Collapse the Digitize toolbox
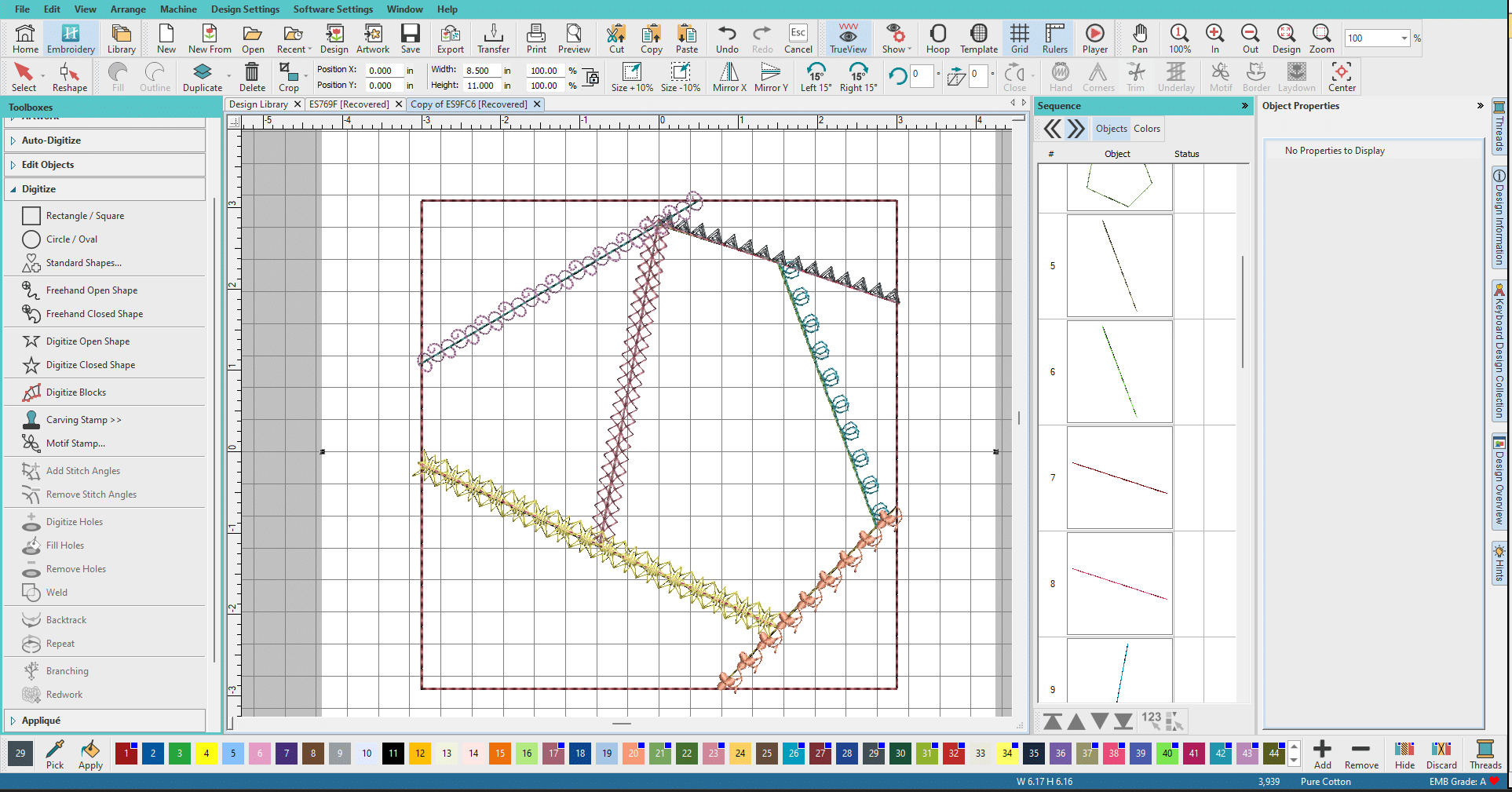This screenshot has width=1512, height=792. pos(105,189)
